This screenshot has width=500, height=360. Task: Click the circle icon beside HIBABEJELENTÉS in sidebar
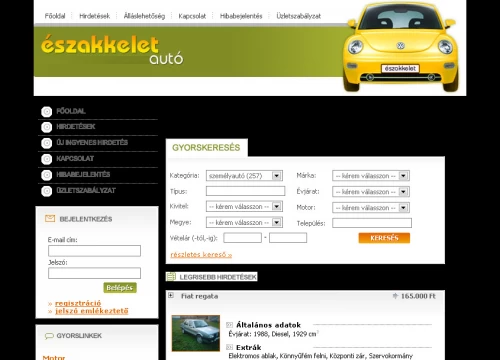[47, 175]
